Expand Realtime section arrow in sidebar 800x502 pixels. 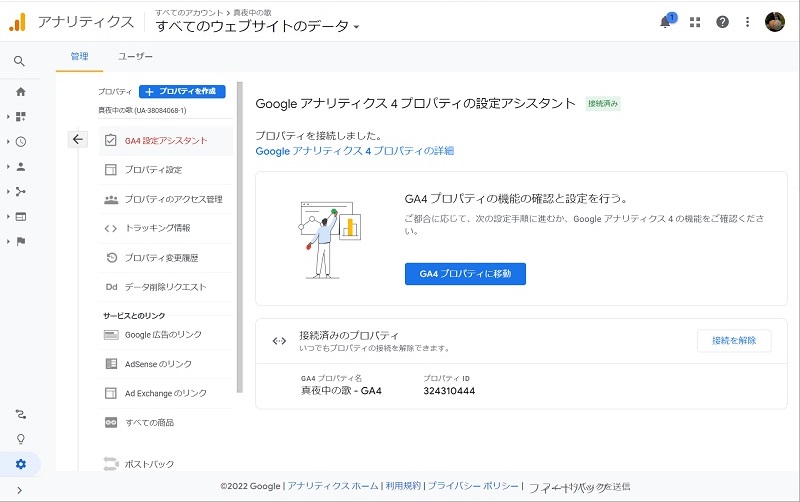click(x=8, y=142)
